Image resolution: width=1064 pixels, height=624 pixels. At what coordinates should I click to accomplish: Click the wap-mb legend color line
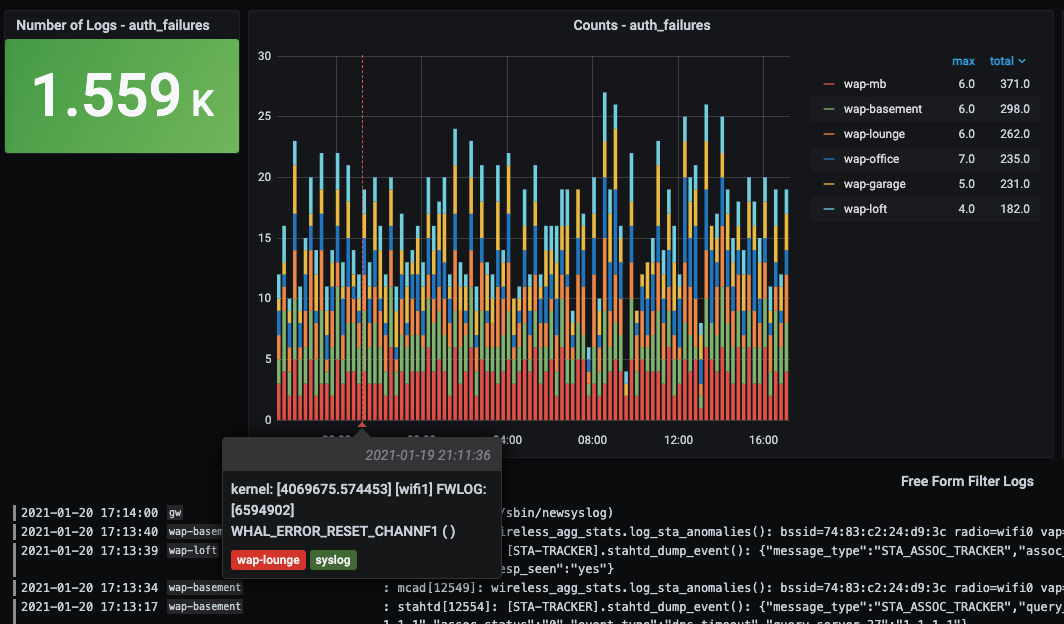point(829,84)
